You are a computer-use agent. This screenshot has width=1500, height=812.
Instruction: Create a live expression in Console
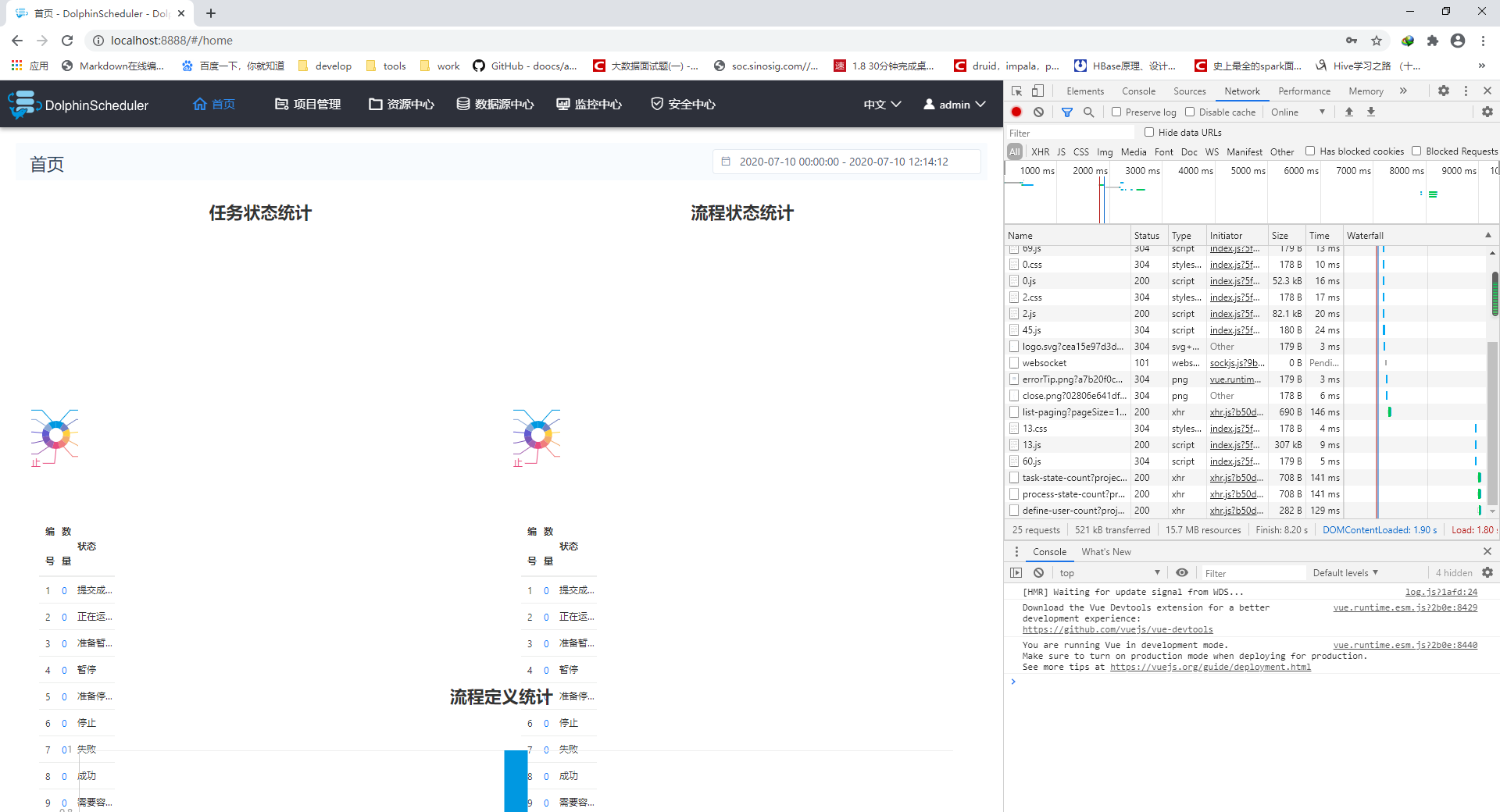[x=1181, y=572]
